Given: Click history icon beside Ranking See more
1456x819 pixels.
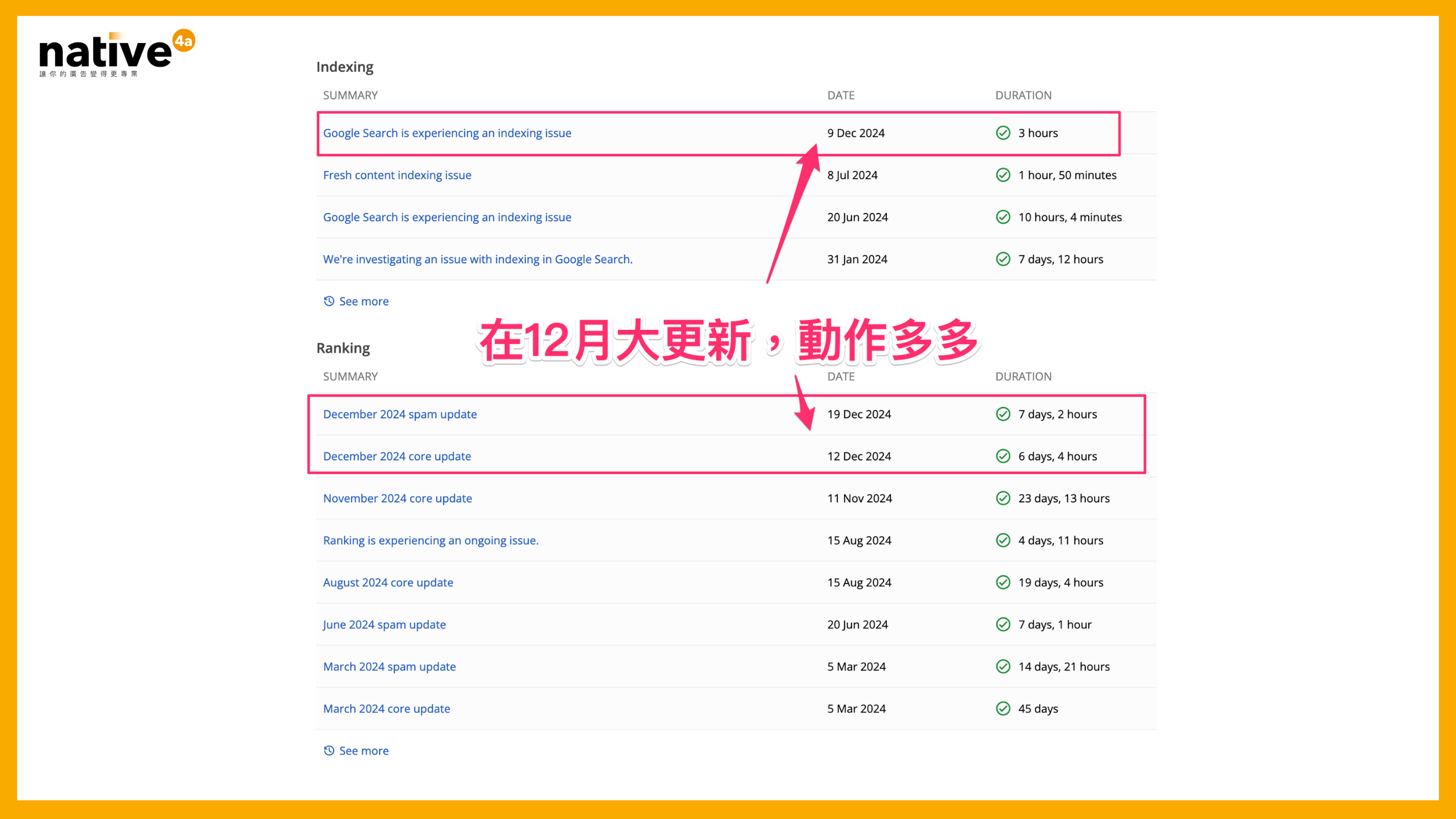Looking at the screenshot, I should coord(329,751).
